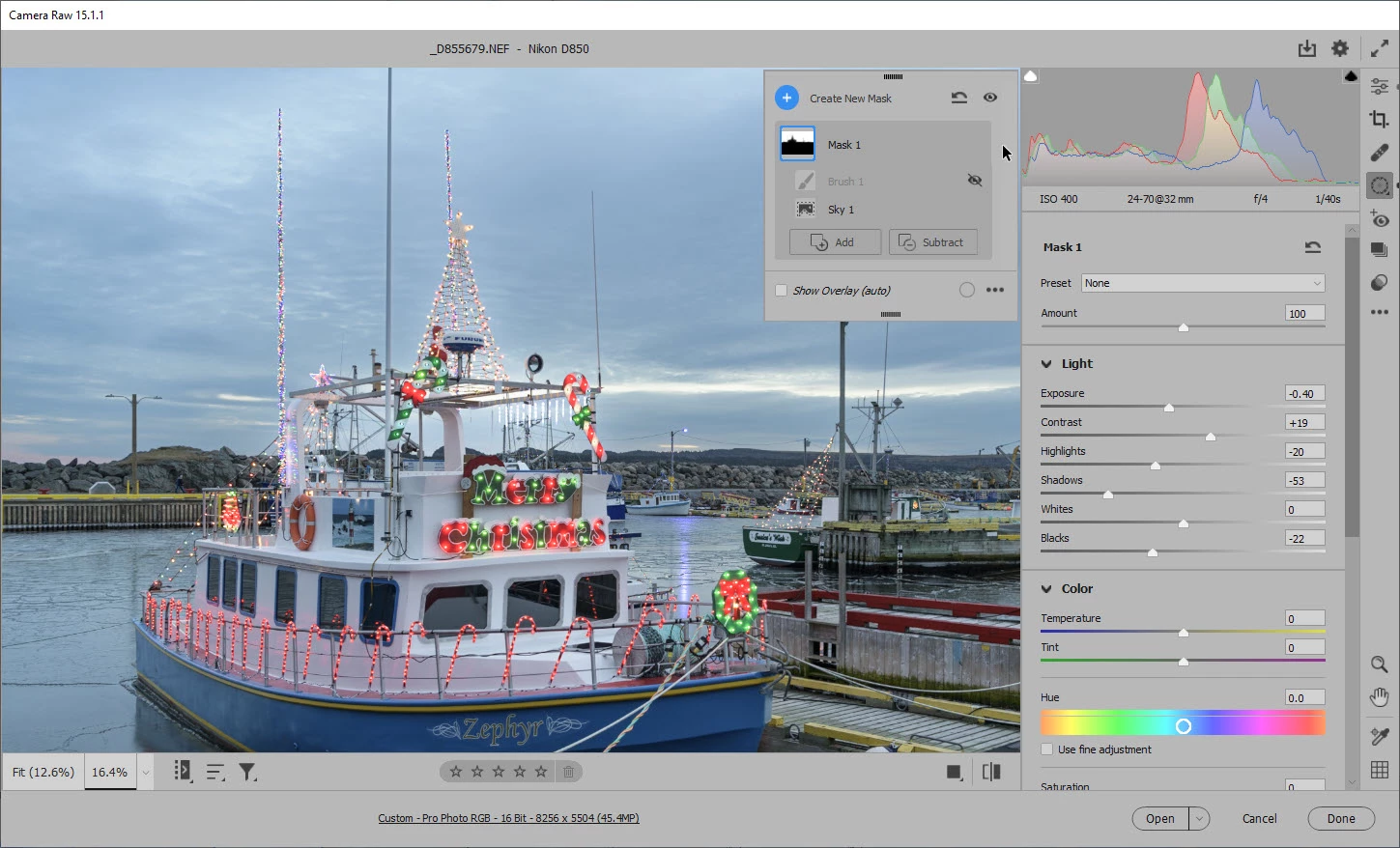Click the Blacks value field -22
Image resolution: width=1400 pixels, height=848 pixels.
coord(1304,538)
